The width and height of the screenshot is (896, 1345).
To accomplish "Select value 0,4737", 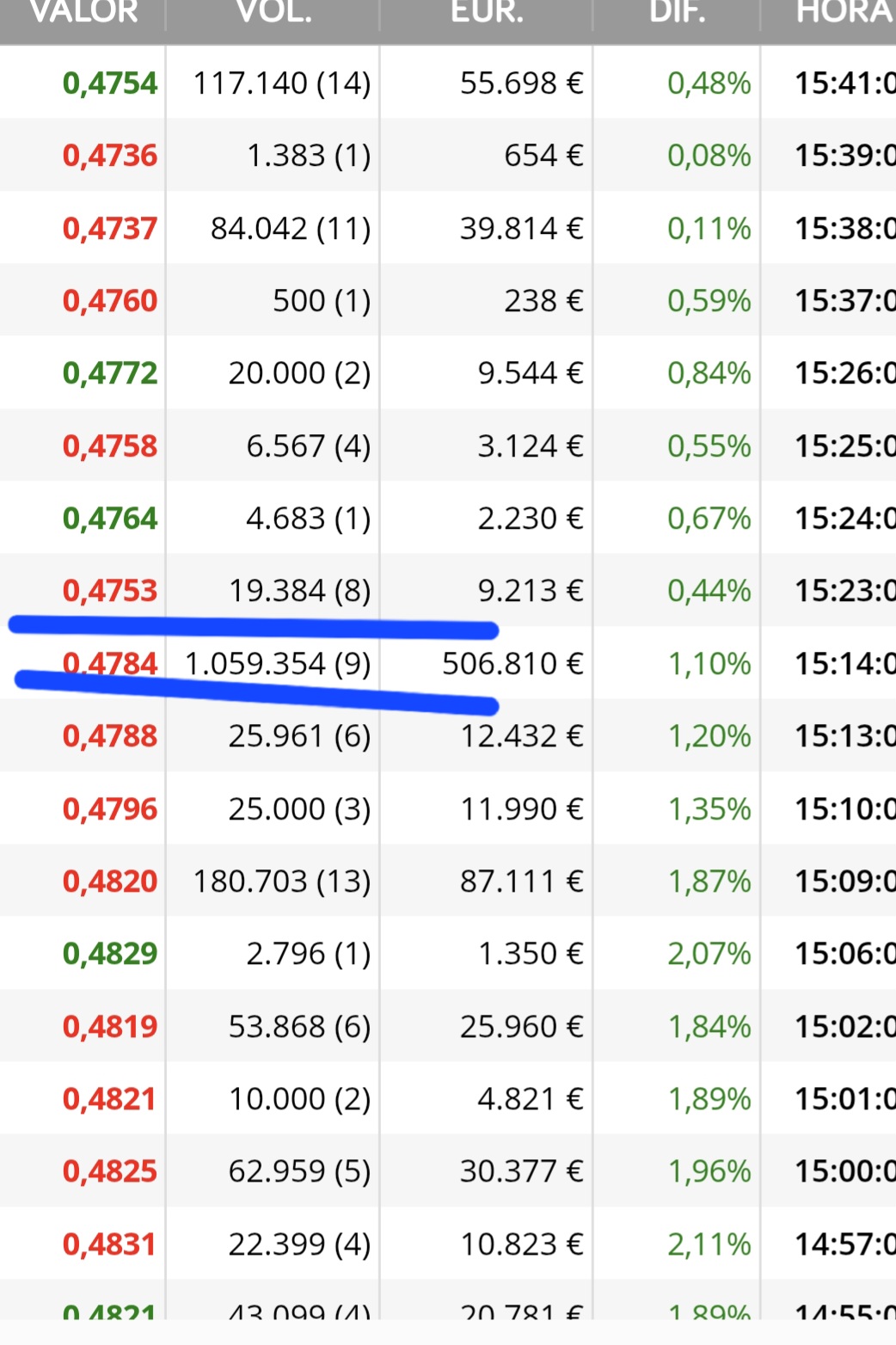I will (x=110, y=229).
